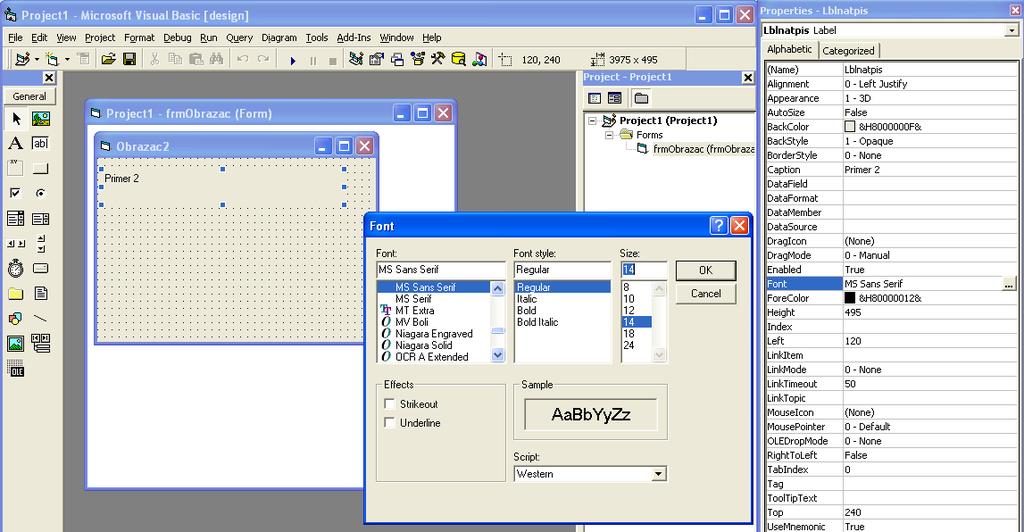Confirm the Font dialog with OK

[706, 270]
